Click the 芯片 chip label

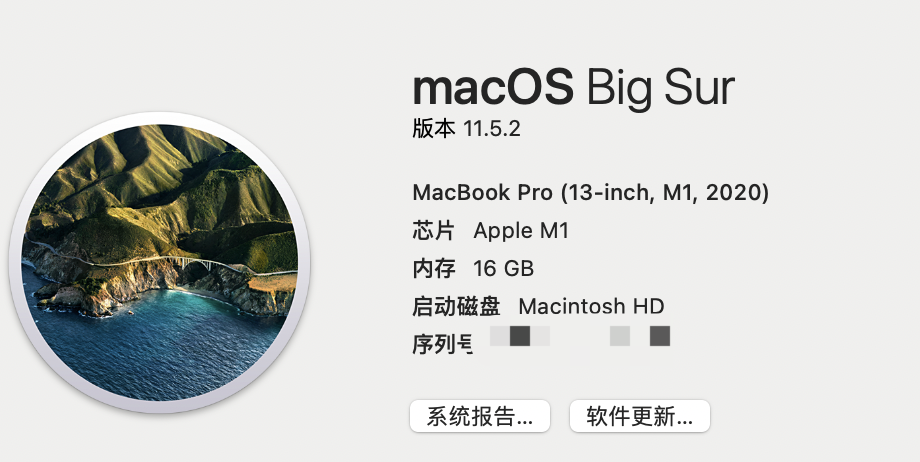pos(434,231)
